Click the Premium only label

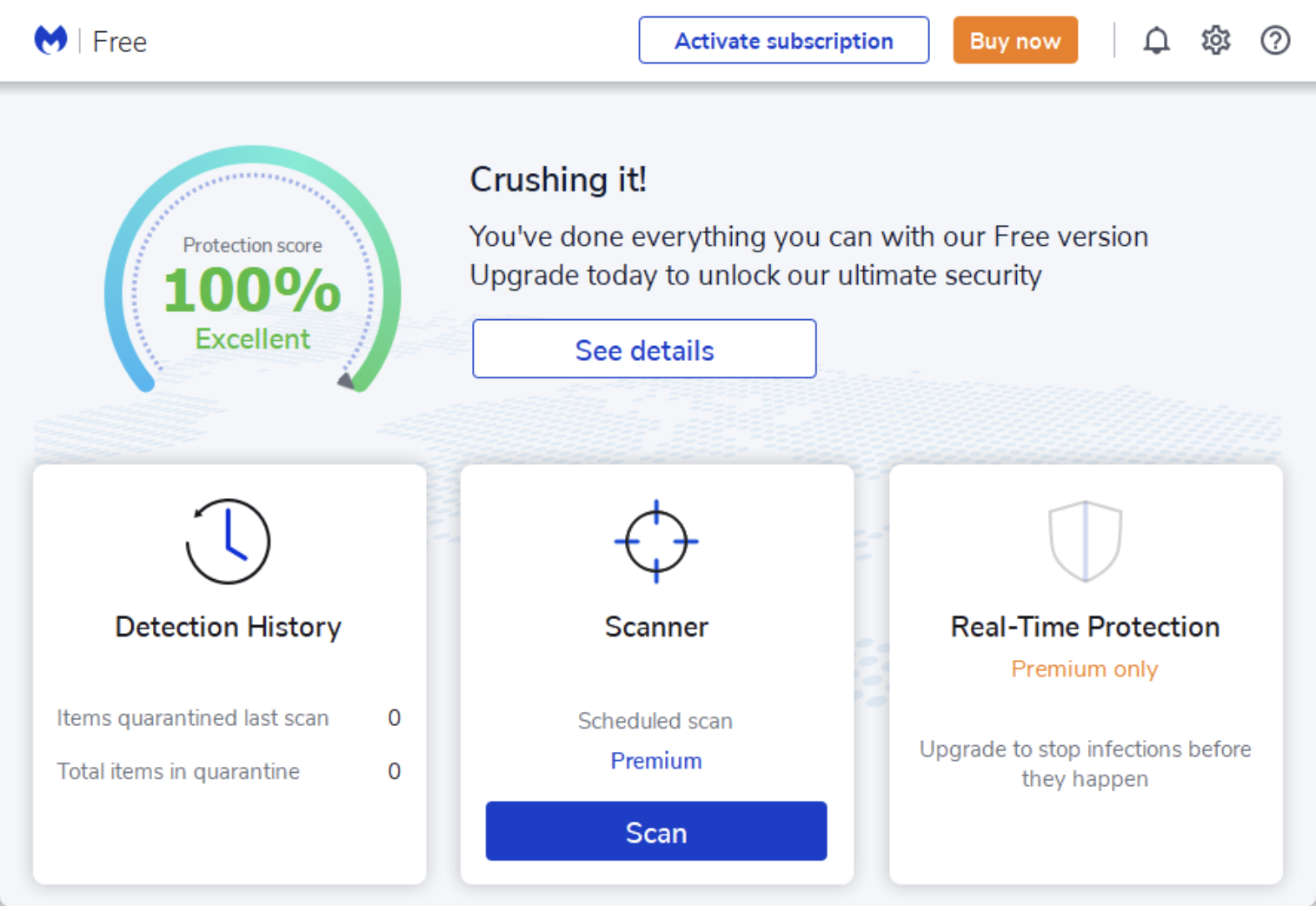[x=1085, y=669]
